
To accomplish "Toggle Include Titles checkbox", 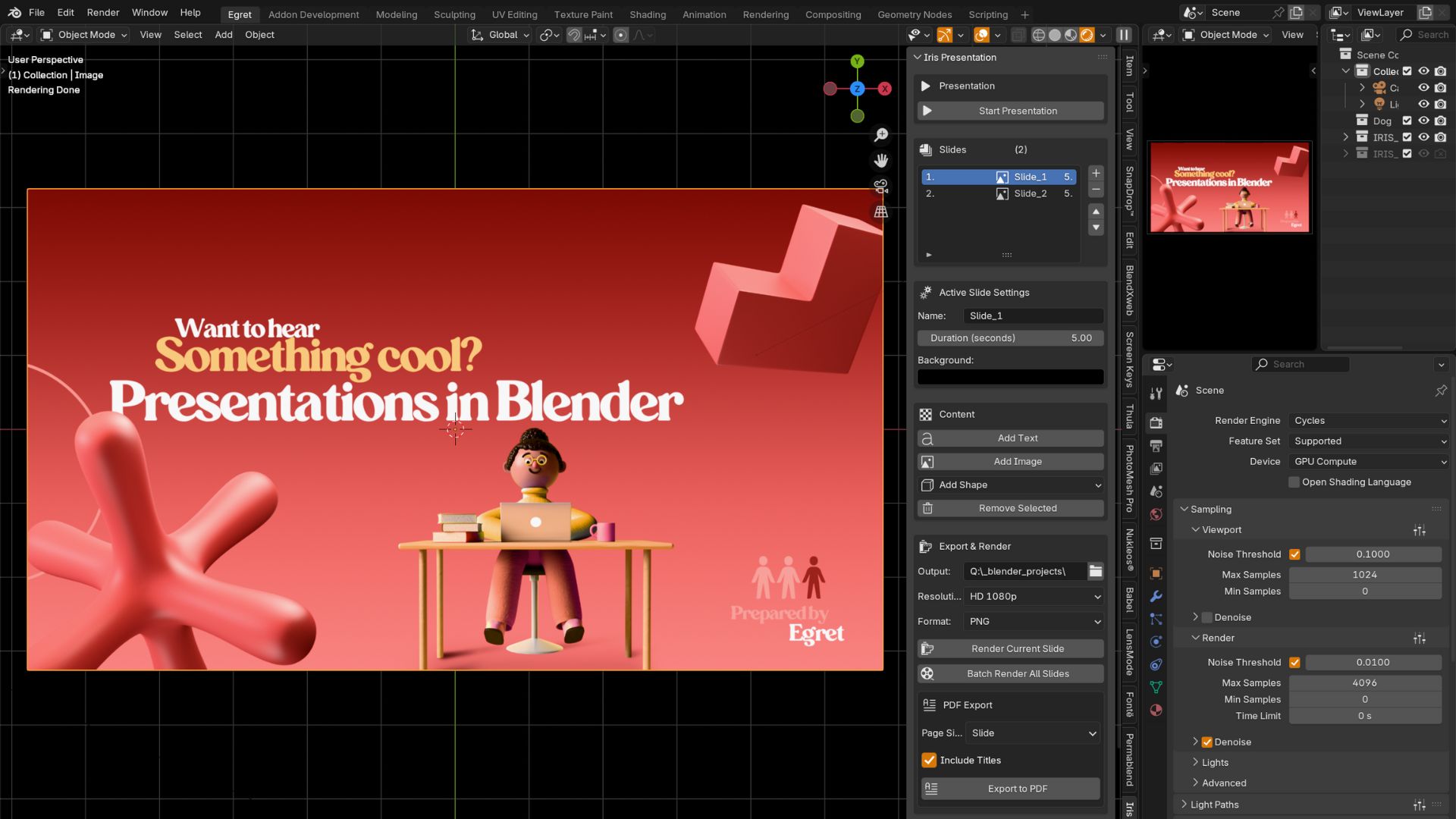I will pyautogui.click(x=929, y=760).
